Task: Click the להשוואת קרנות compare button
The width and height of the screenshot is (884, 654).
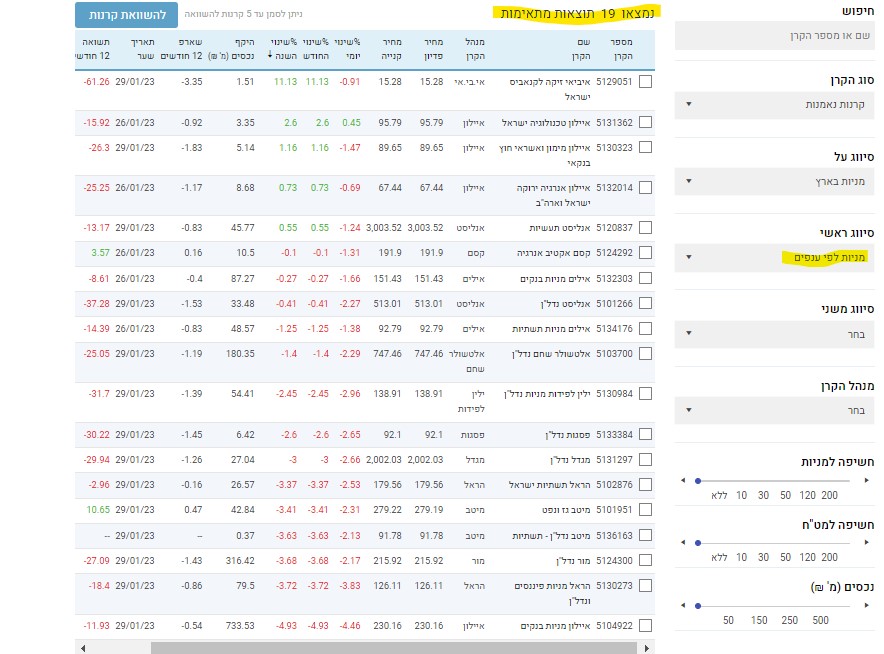Action: click(126, 15)
